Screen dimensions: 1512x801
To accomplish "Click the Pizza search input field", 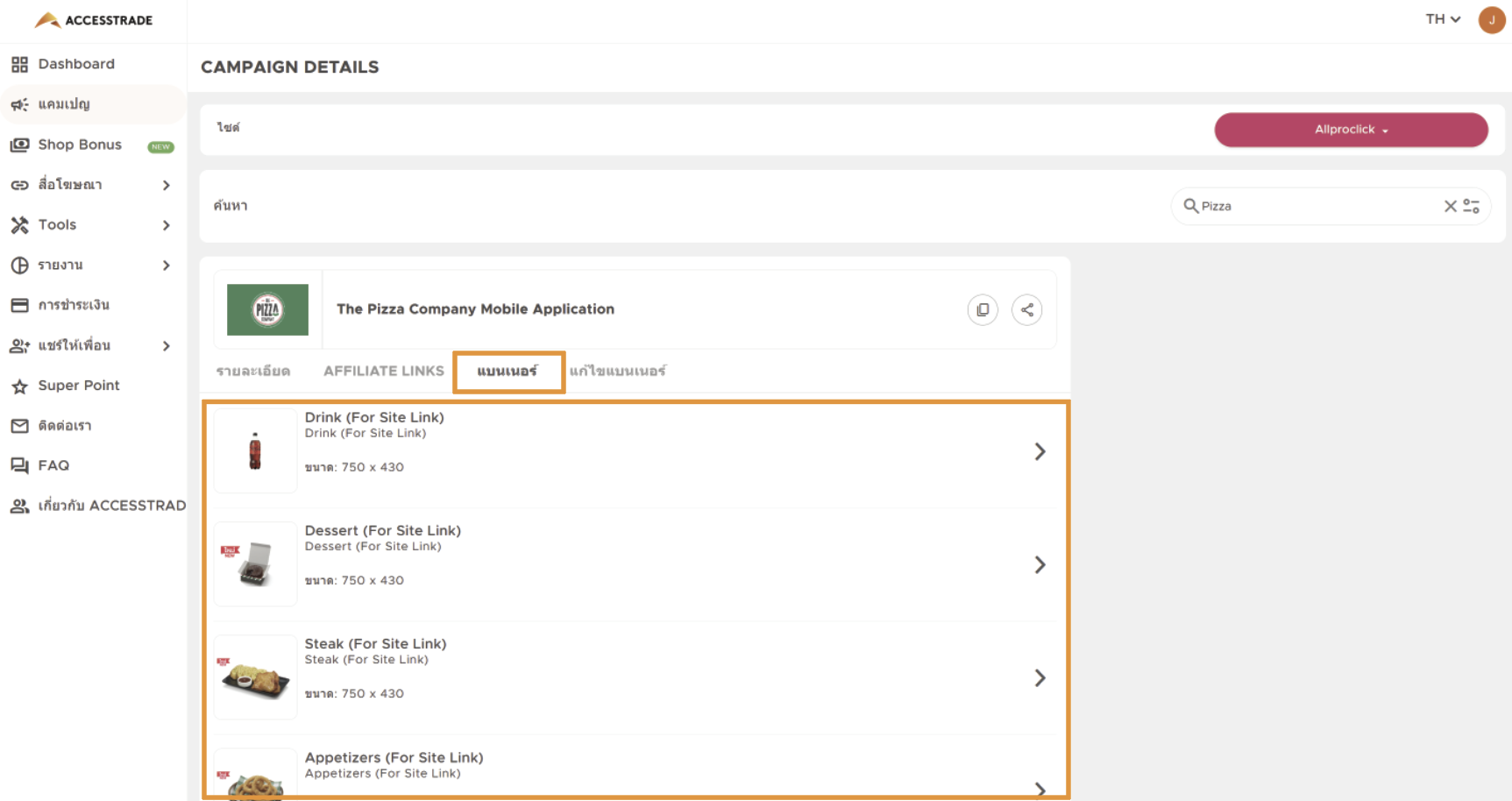I will point(1319,206).
